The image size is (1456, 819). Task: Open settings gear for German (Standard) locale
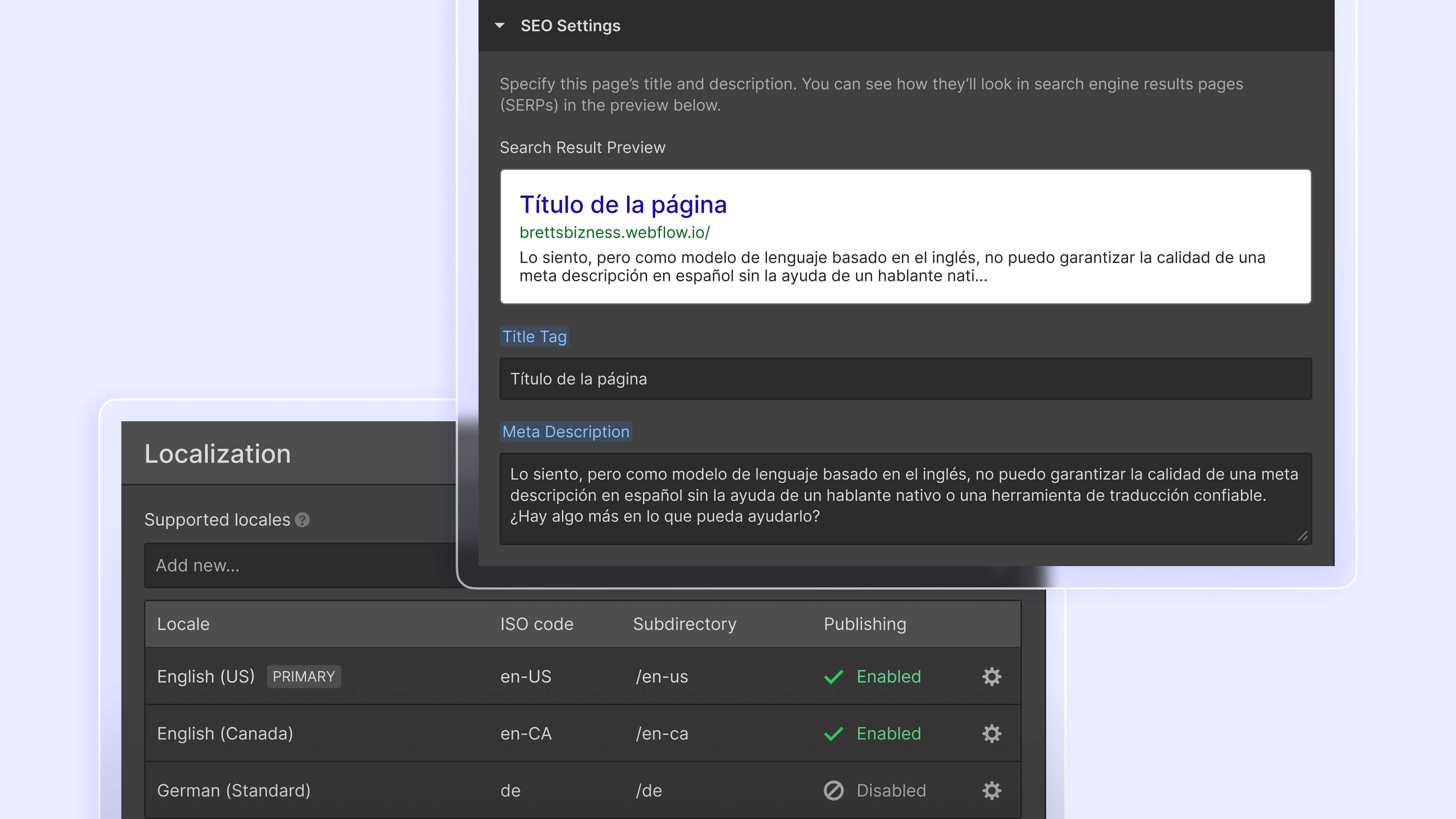(992, 790)
